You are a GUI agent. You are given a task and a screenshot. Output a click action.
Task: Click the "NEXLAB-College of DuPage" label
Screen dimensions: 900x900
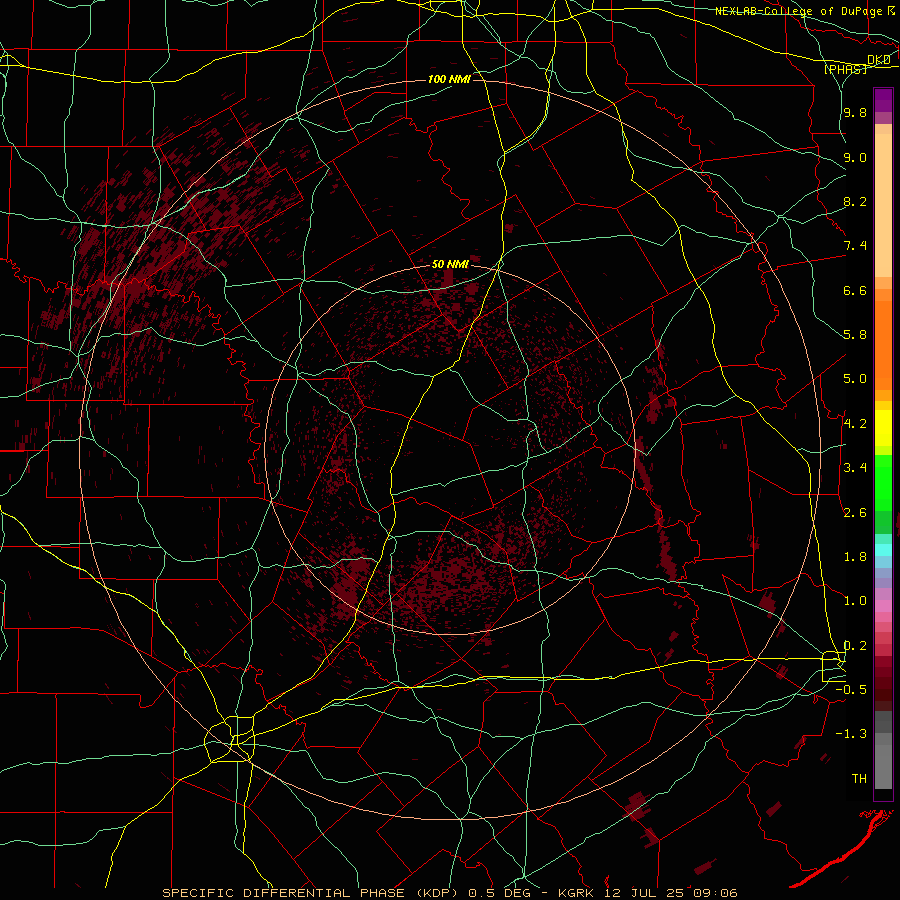click(x=798, y=11)
